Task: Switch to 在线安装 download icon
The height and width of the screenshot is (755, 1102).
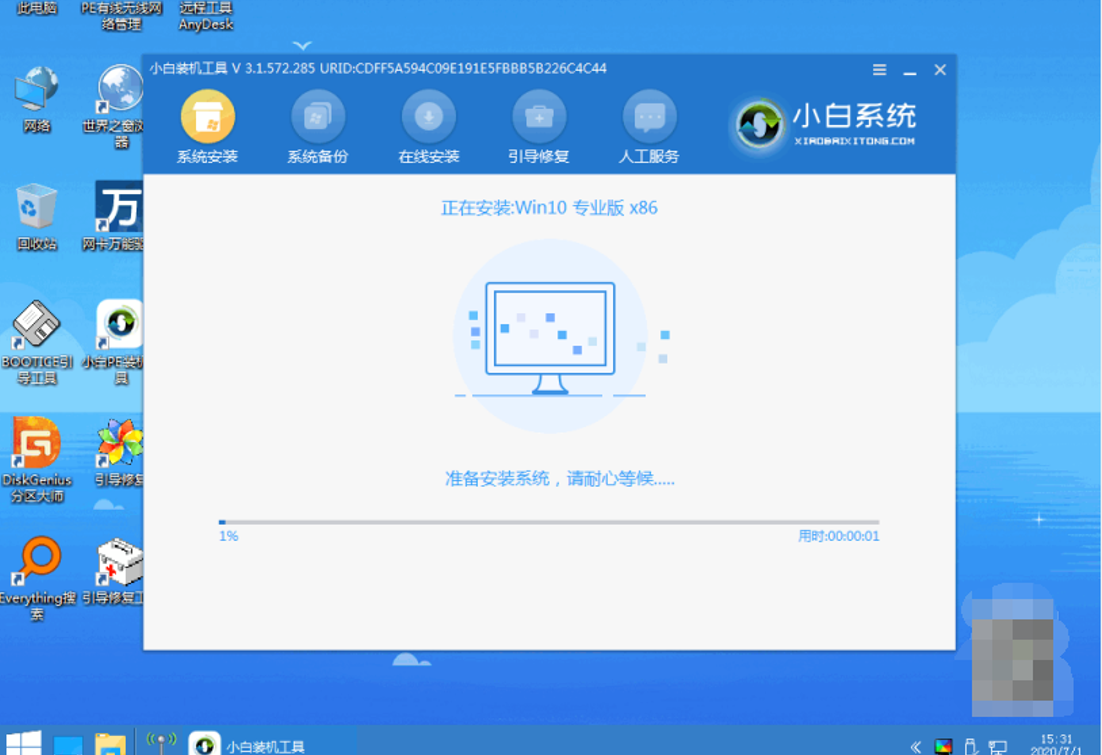Action: point(429,117)
